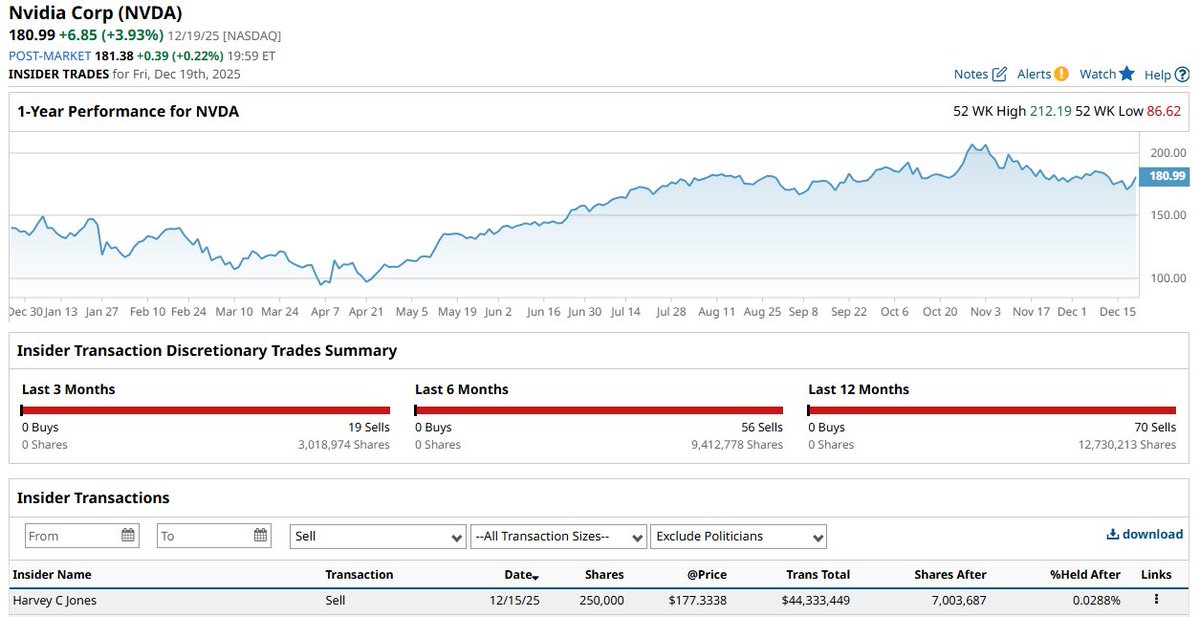
Task: Click the 52 WK High value 212.19
Action: tap(1050, 111)
